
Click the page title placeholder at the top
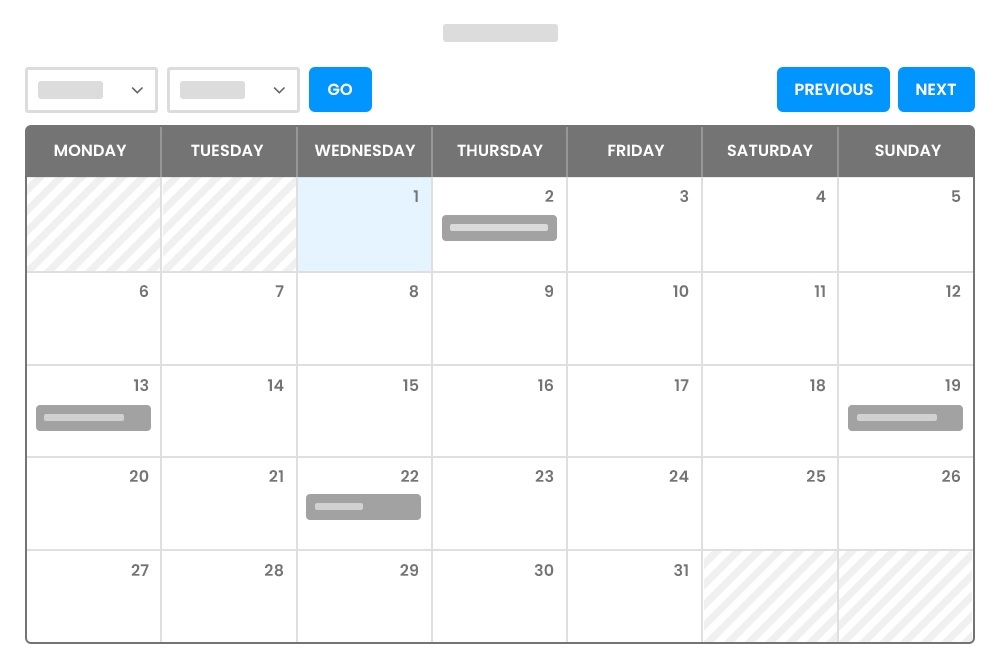(x=500, y=33)
